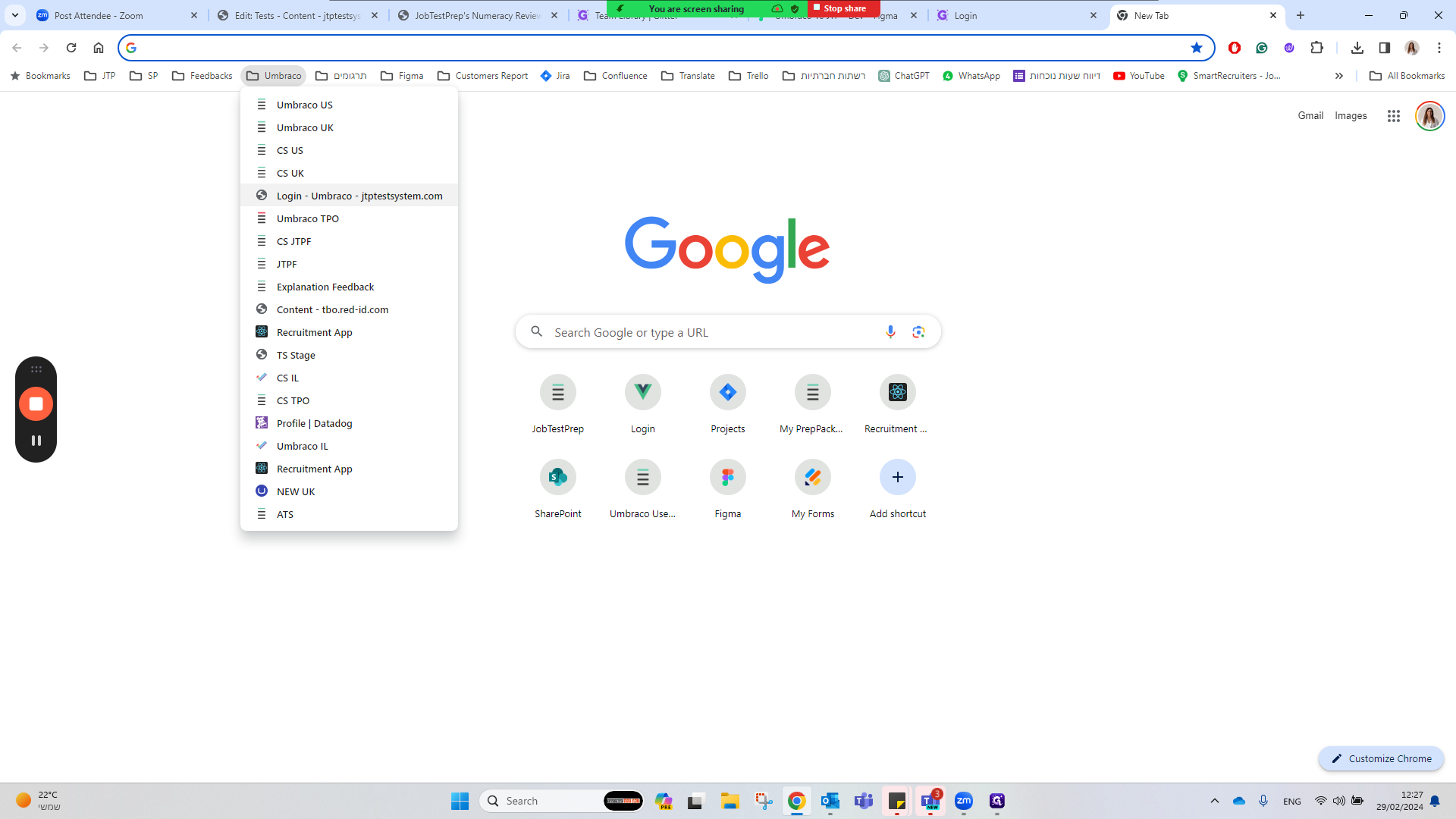Open the Figma shortcut tile
Screen dimensions: 1456x819
pyautogui.click(x=728, y=490)
